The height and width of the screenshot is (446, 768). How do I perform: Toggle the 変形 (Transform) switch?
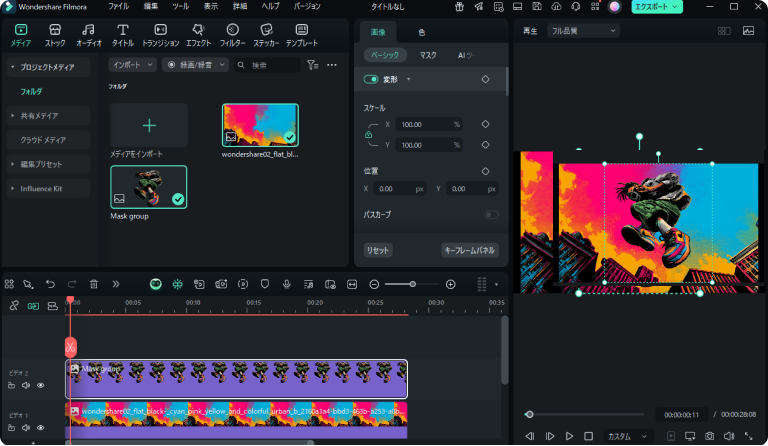coord(371,79)
